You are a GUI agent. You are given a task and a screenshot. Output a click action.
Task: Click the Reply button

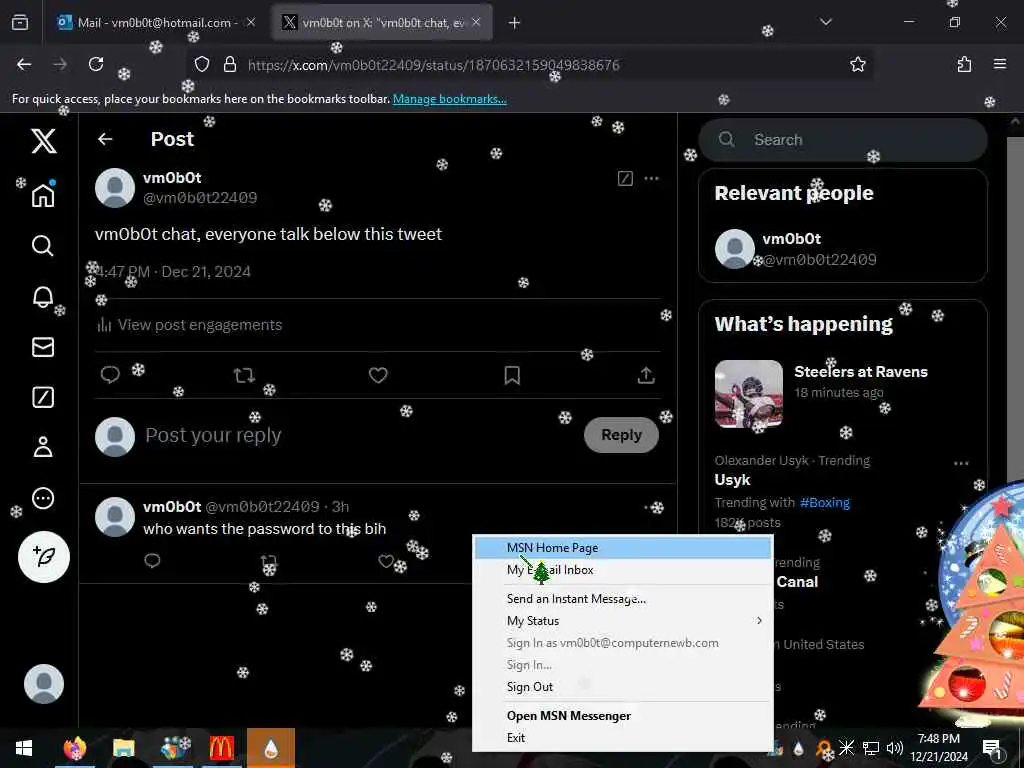point(621,435)
